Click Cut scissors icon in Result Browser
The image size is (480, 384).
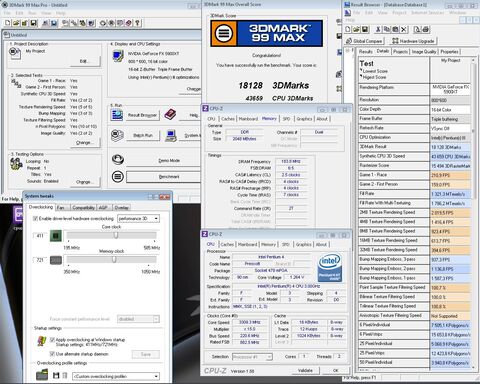(378, 29)
